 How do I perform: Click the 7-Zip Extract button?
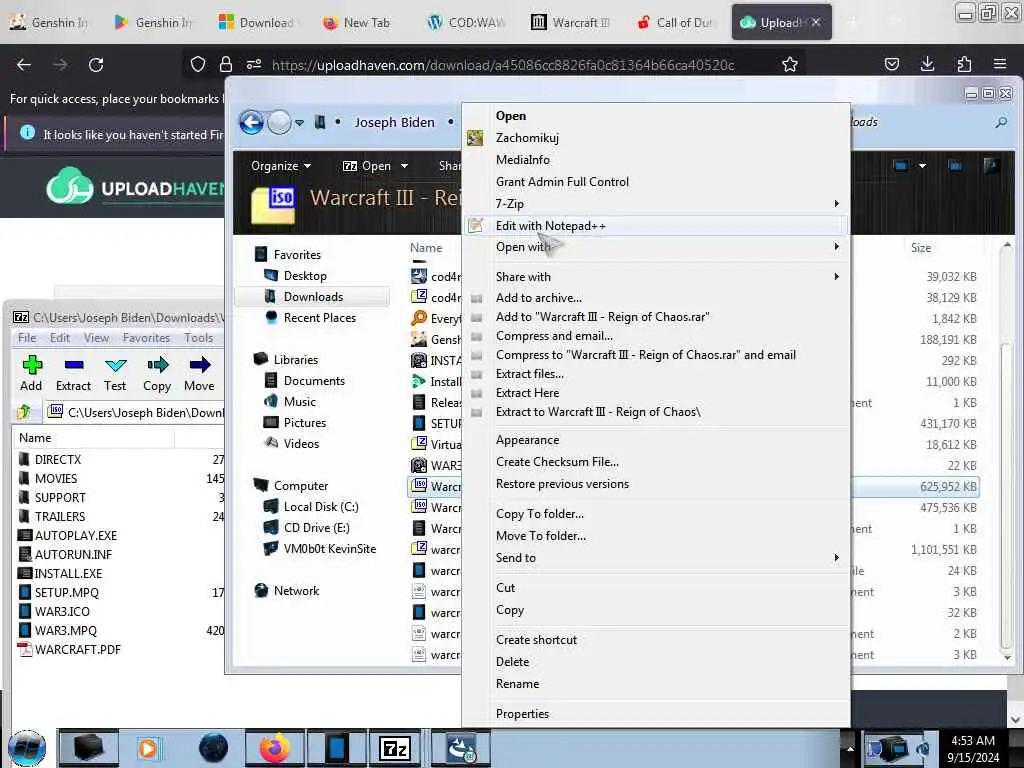[x=73, y=374]
